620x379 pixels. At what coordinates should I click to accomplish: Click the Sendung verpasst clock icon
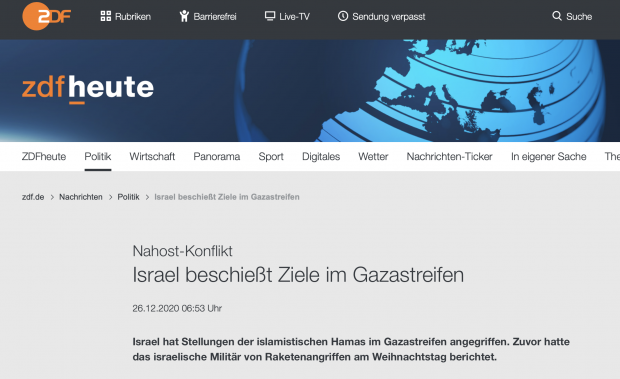[x=343, y=16]
